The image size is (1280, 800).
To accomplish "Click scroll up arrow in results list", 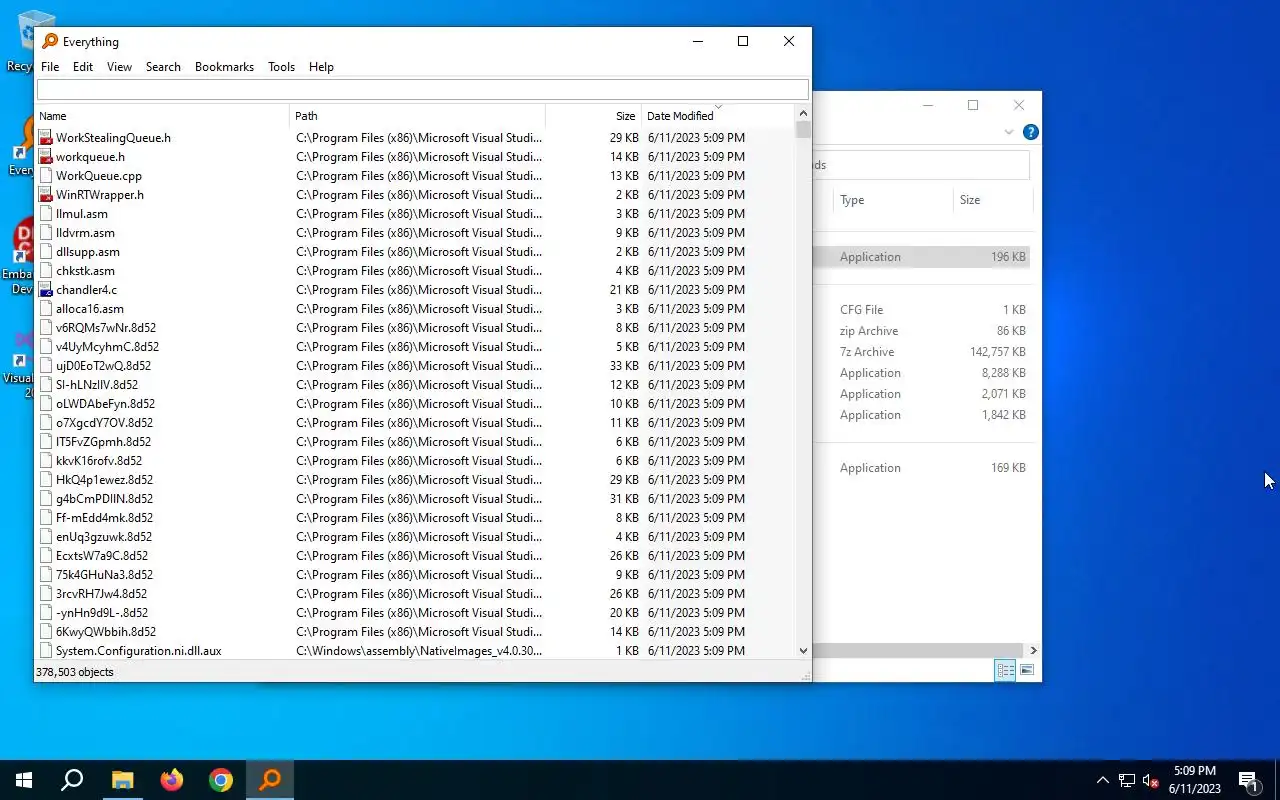I will [x=803, y=114].
